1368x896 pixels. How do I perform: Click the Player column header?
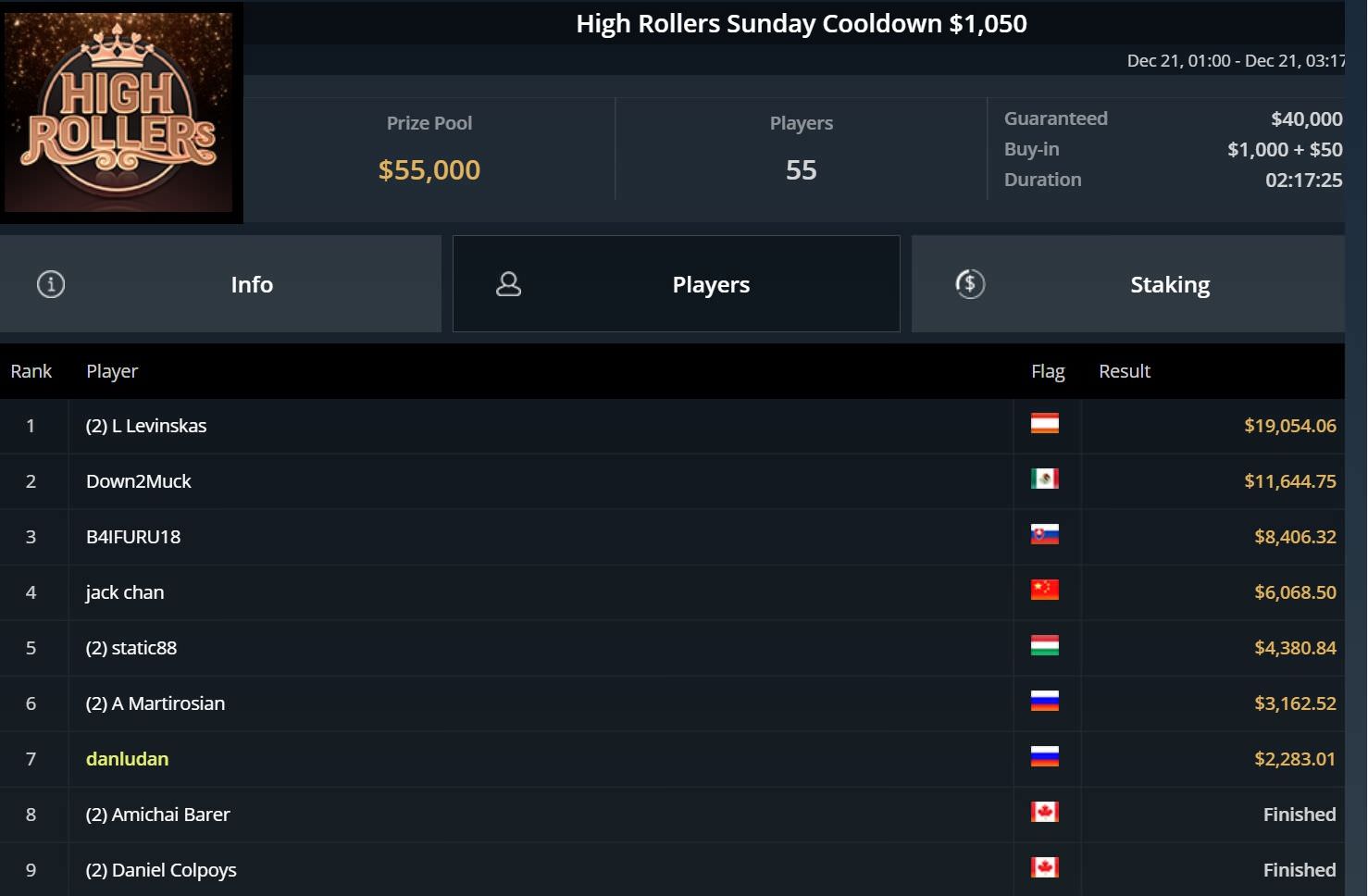(x=112, y=371)
